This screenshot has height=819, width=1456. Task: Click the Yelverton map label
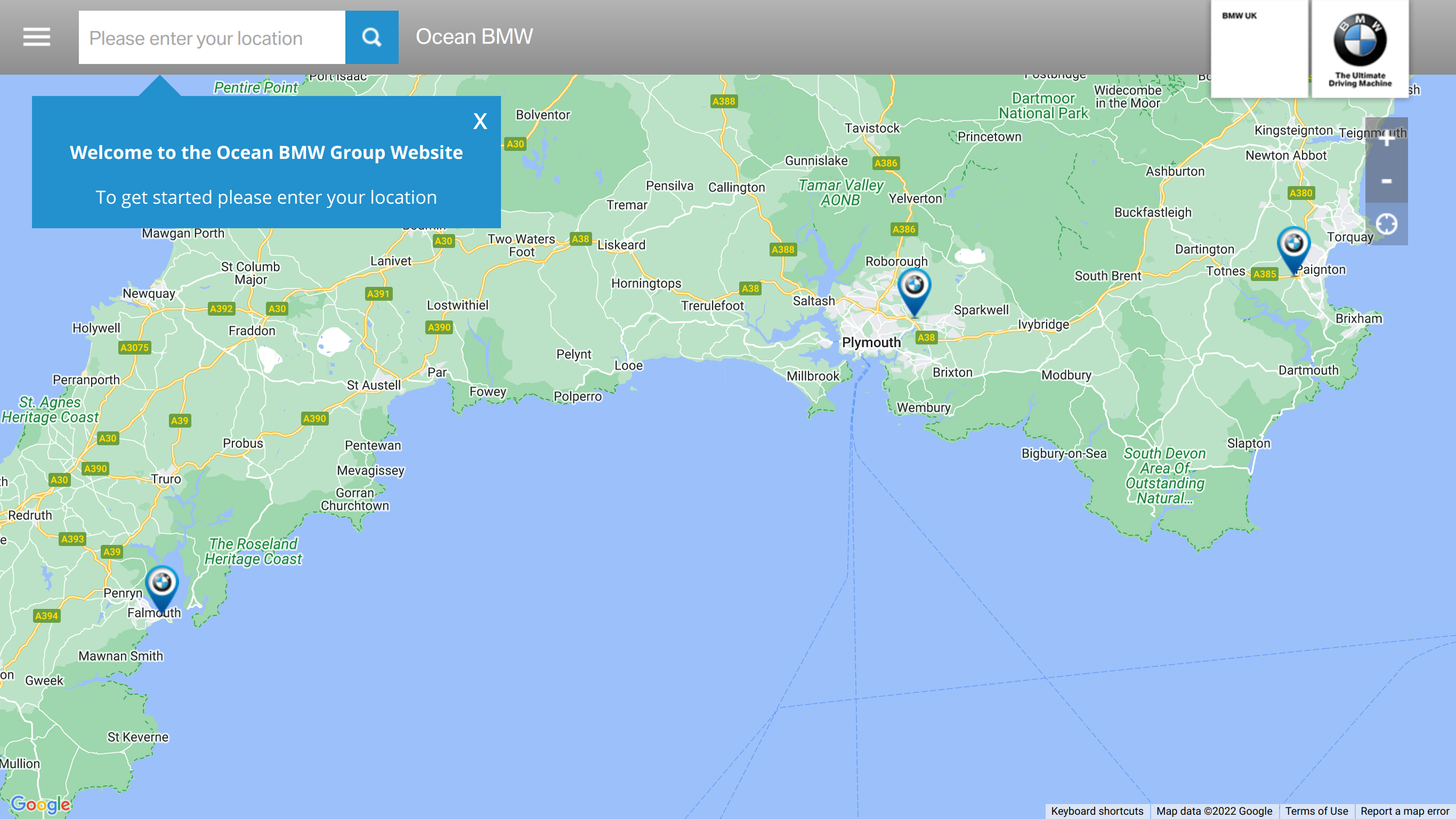click(915, 198)
